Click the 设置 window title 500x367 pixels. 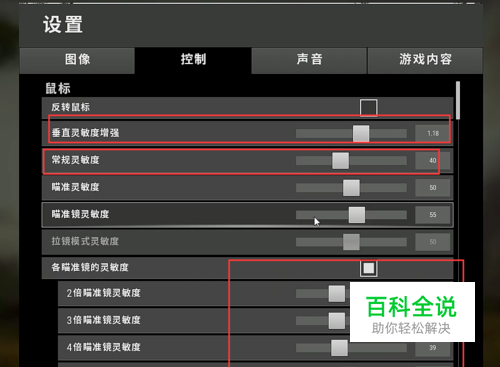point(63,25)
